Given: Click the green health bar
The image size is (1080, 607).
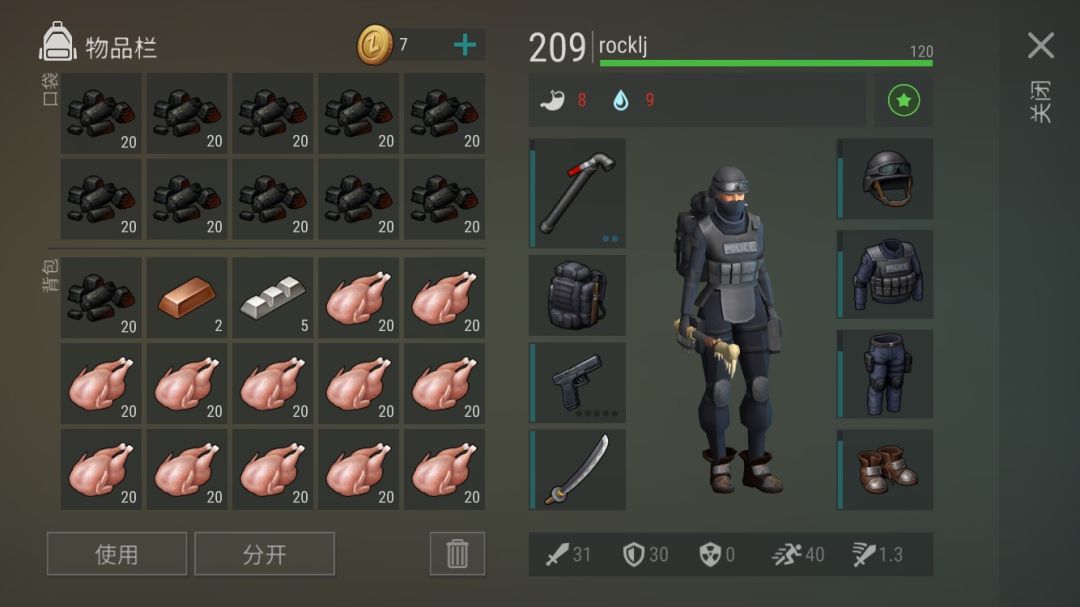Looking at the screenshot, I should point(766,63).
